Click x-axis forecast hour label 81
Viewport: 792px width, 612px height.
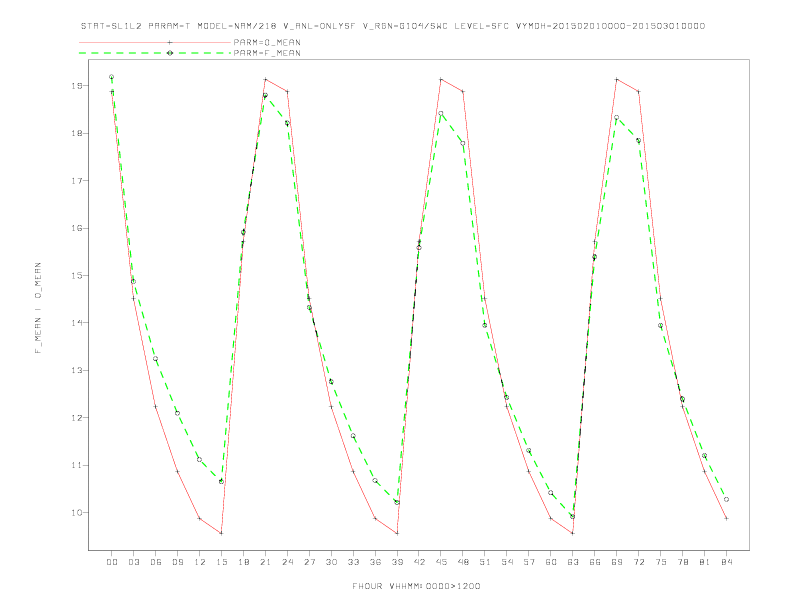(705, 562)
